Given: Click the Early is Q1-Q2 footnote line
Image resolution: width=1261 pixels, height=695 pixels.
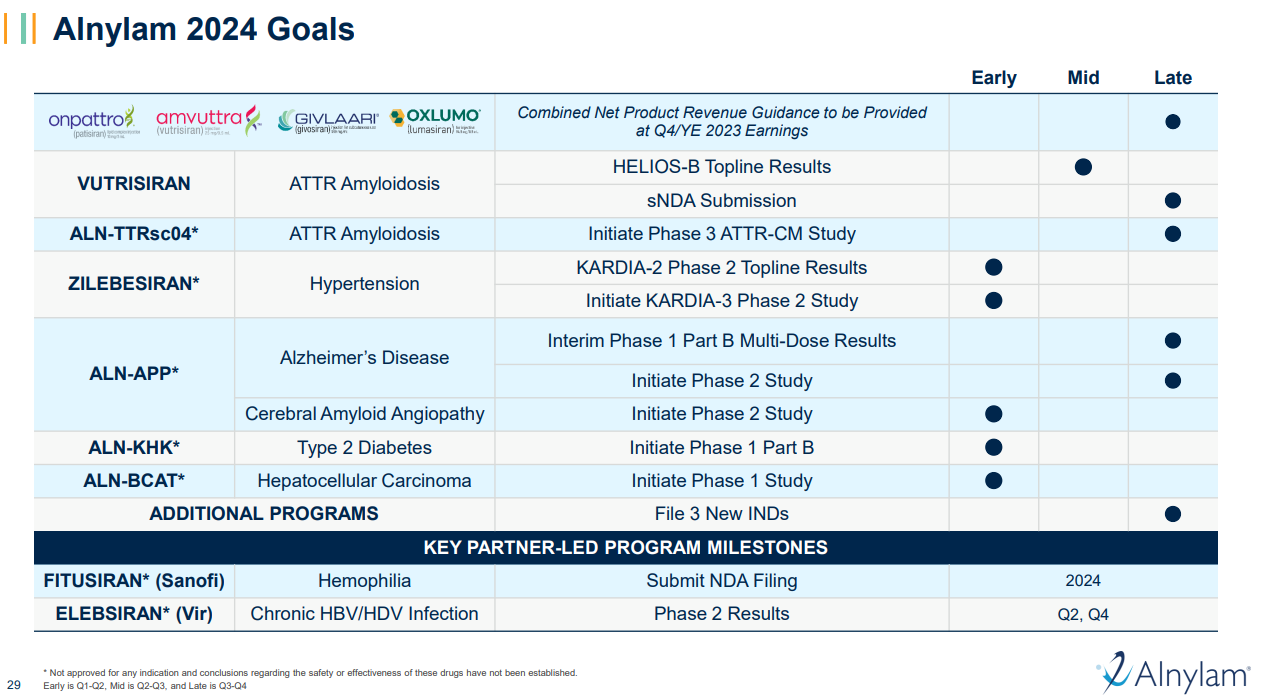Looking at the screenshot, I should (145, 686).
